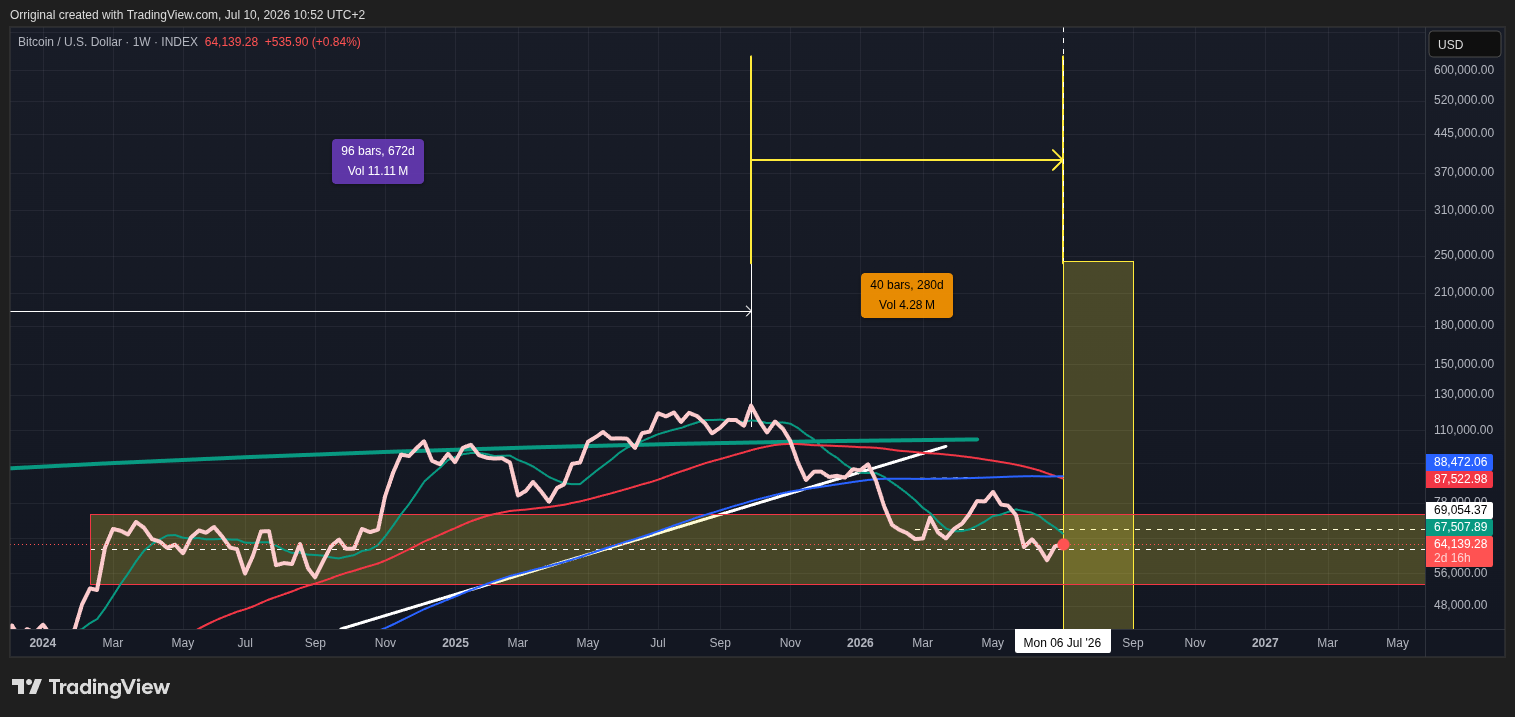Viewport: 1515px width, 717px height.
Task: Click the red dot at current price
Action: tap(1063, 544)
